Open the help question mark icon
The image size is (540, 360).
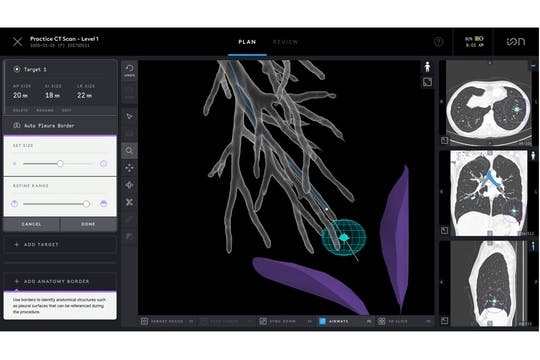(x=438, y=42)
